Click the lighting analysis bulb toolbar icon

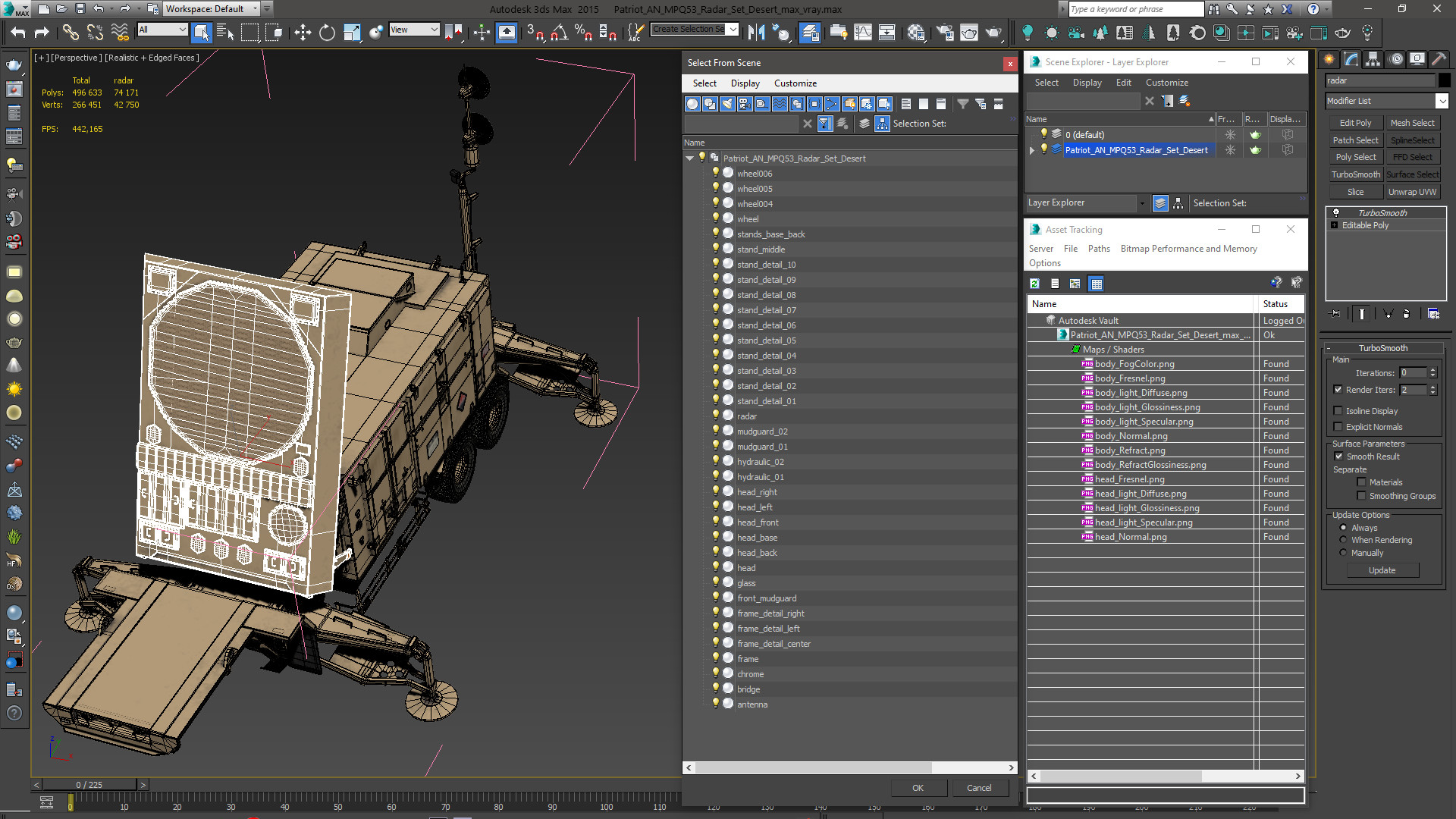[x=1367, y=32]
